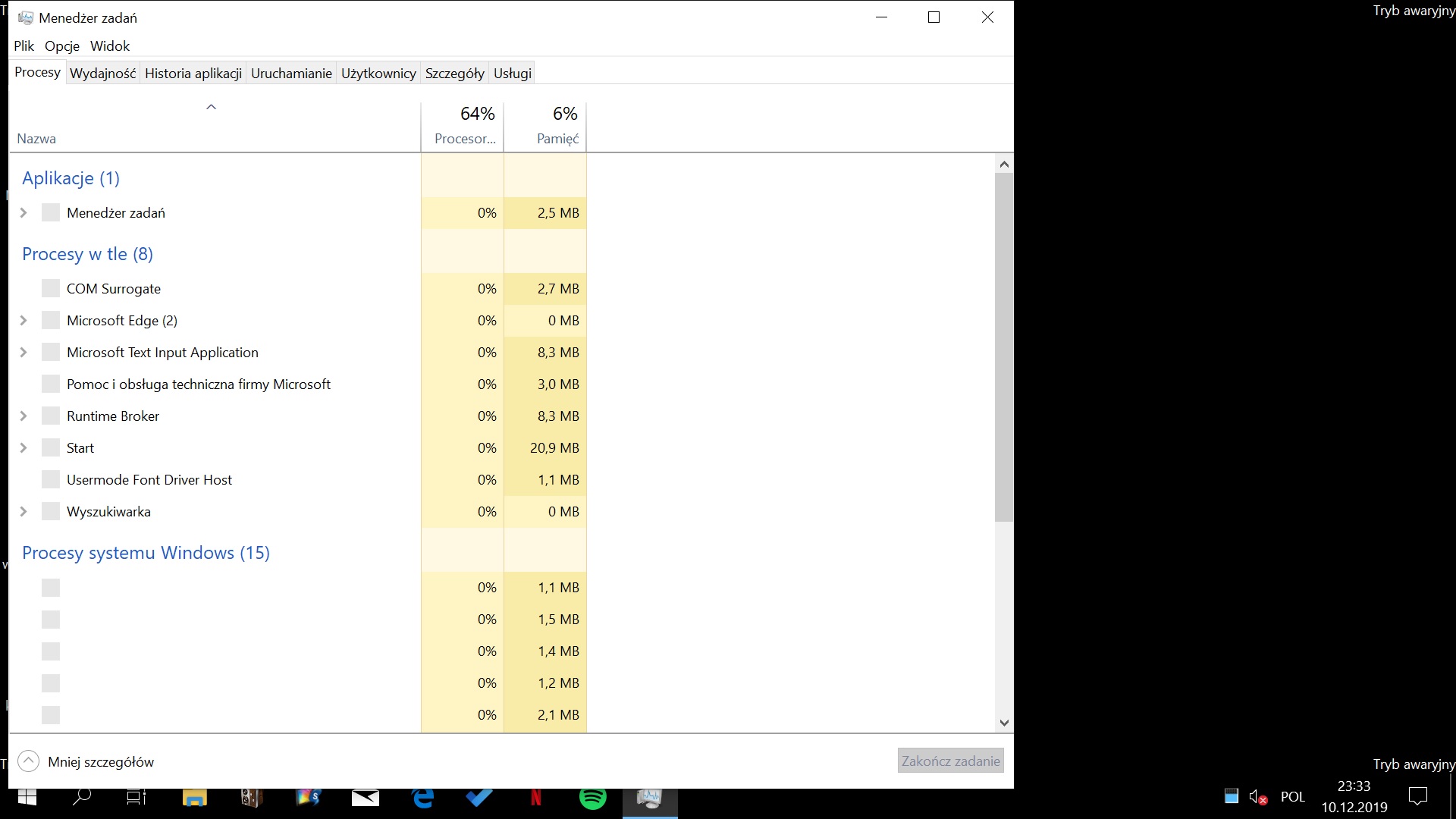
Task: Open the Mail app in taskbar
Action: tap(366, 798)
